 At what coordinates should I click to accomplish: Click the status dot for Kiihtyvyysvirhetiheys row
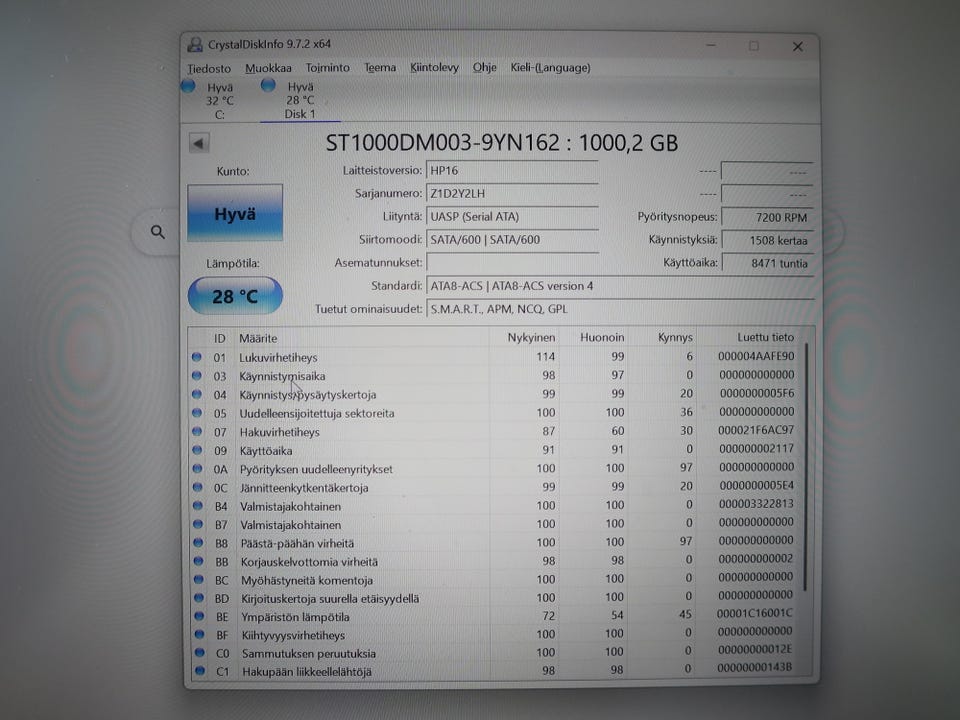tap(199, 634)
